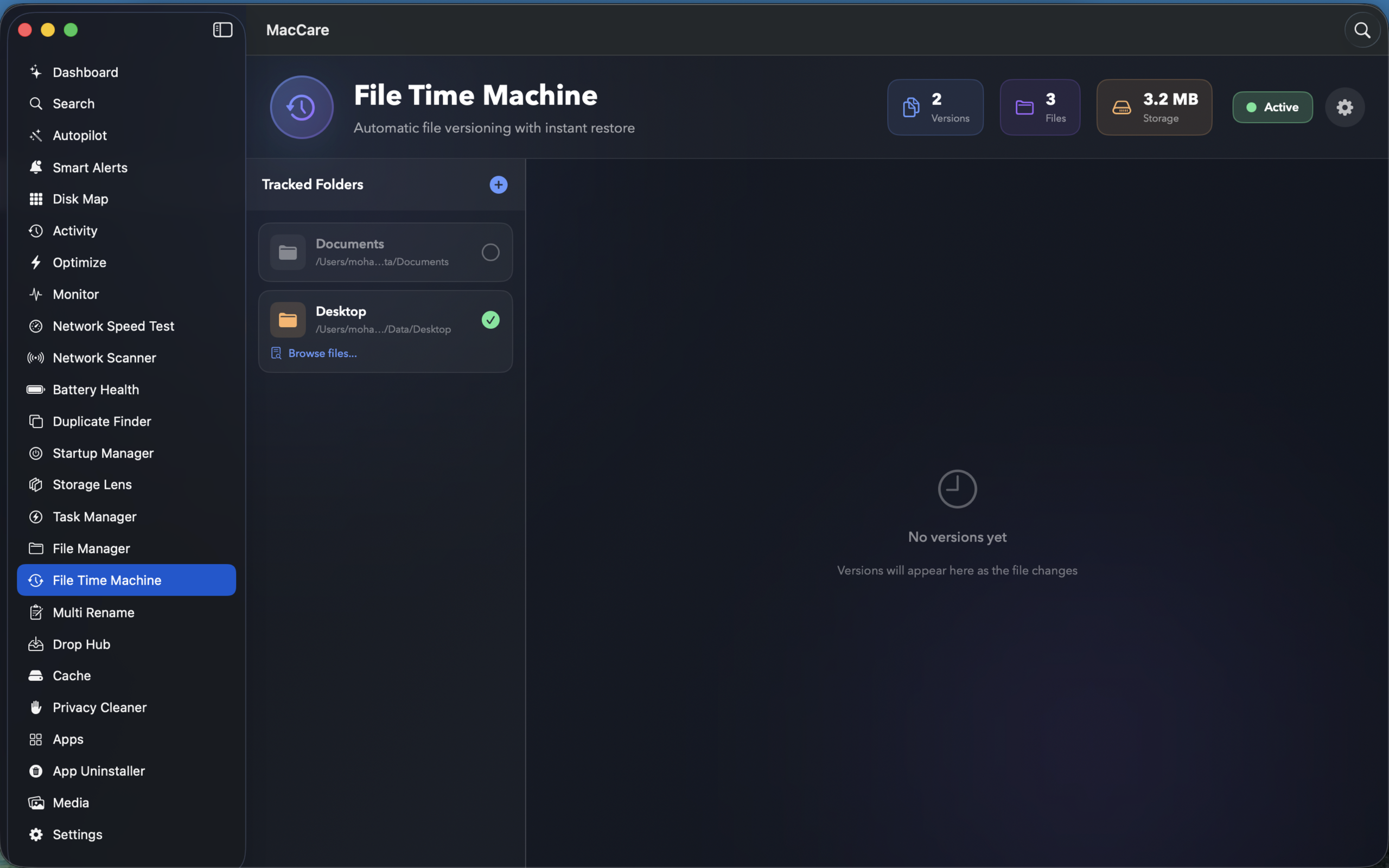
Task: Click the MacCare window title
Action: [x=297, y=30]
